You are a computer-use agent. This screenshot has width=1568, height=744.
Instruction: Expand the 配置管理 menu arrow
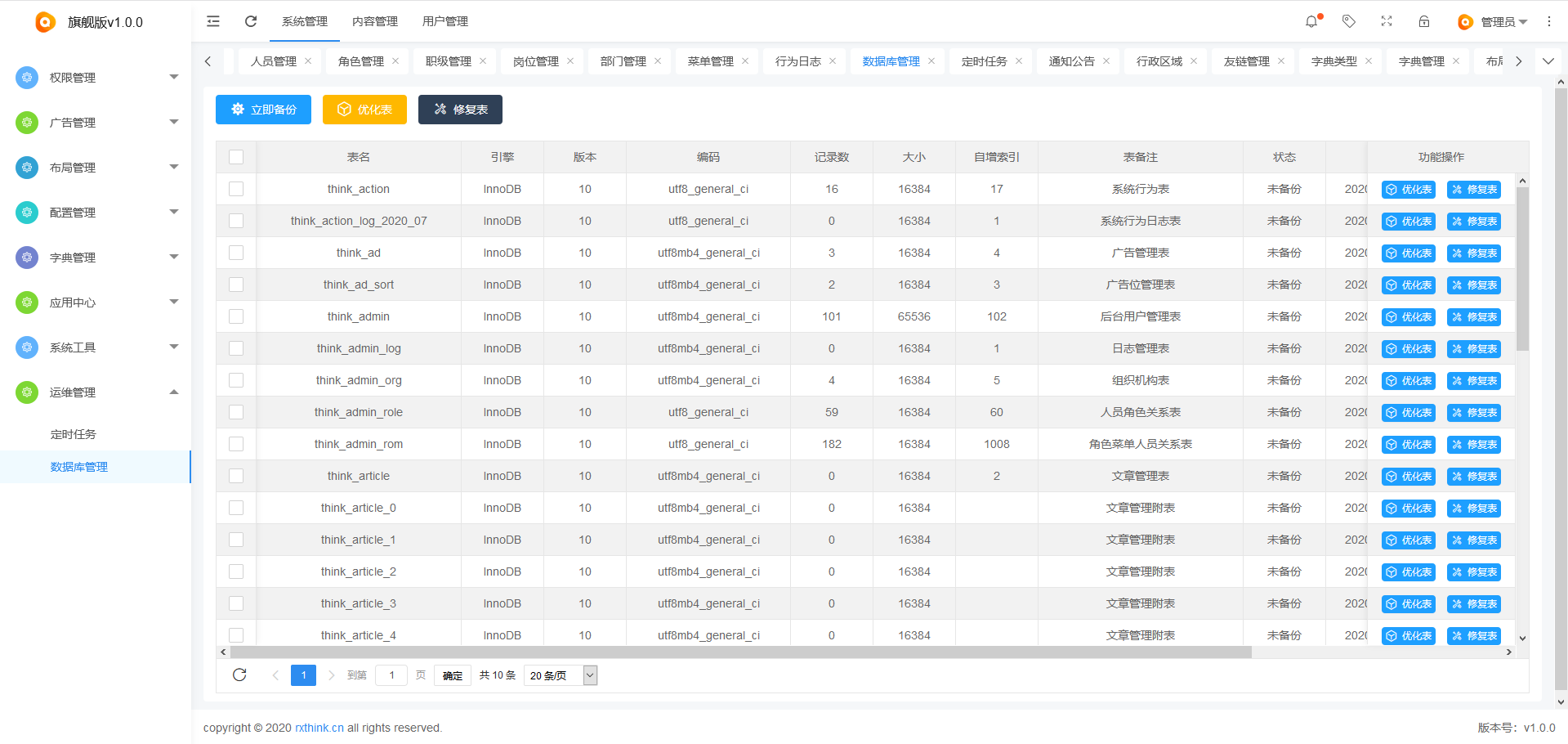(x=174, y=212)
